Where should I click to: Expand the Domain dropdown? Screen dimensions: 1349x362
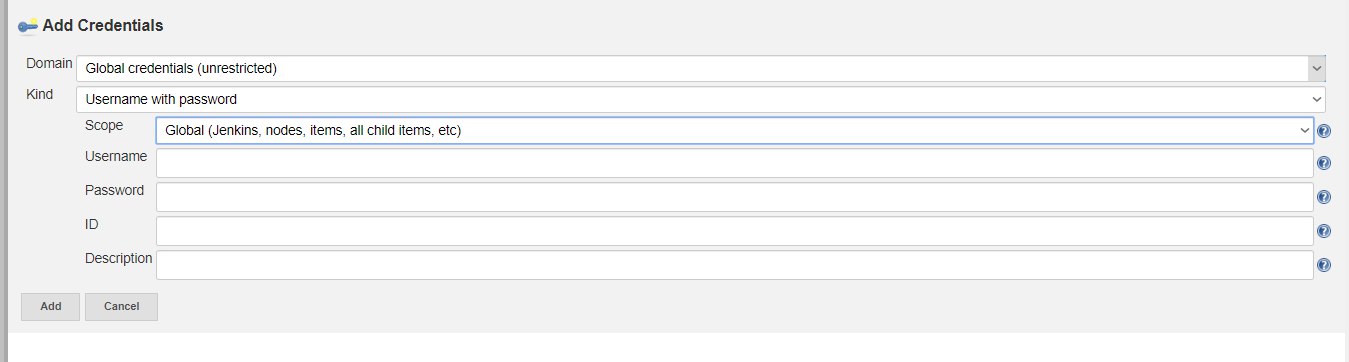click(701, 68)
